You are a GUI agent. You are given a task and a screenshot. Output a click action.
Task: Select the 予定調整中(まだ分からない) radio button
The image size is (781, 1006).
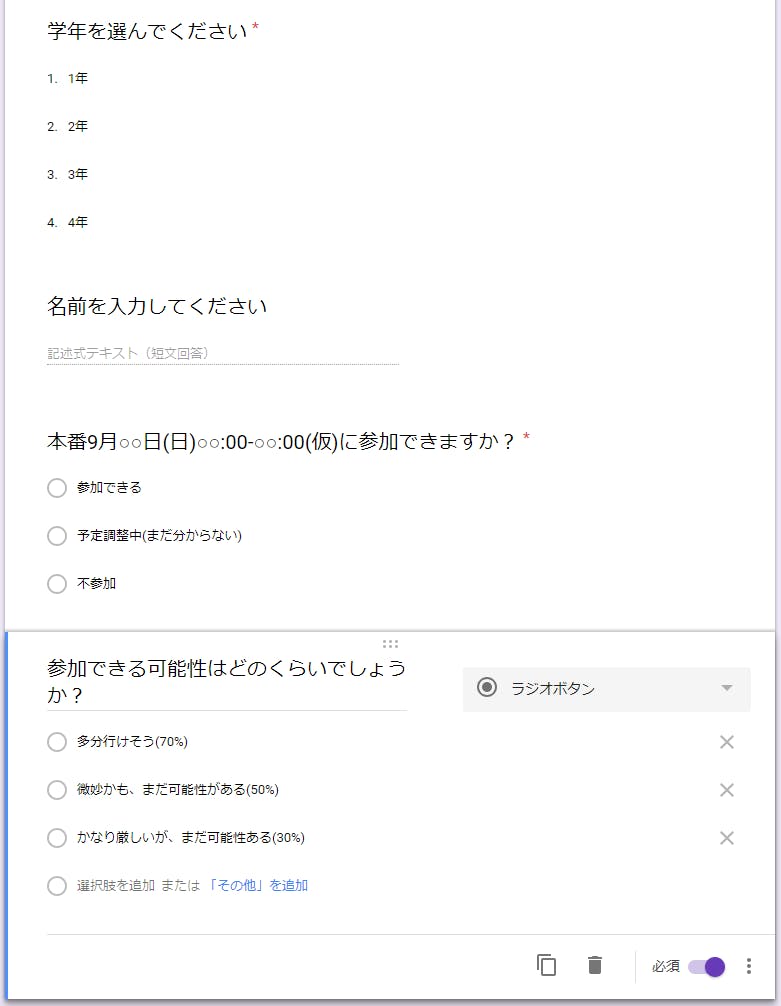(x=57, y=536)
